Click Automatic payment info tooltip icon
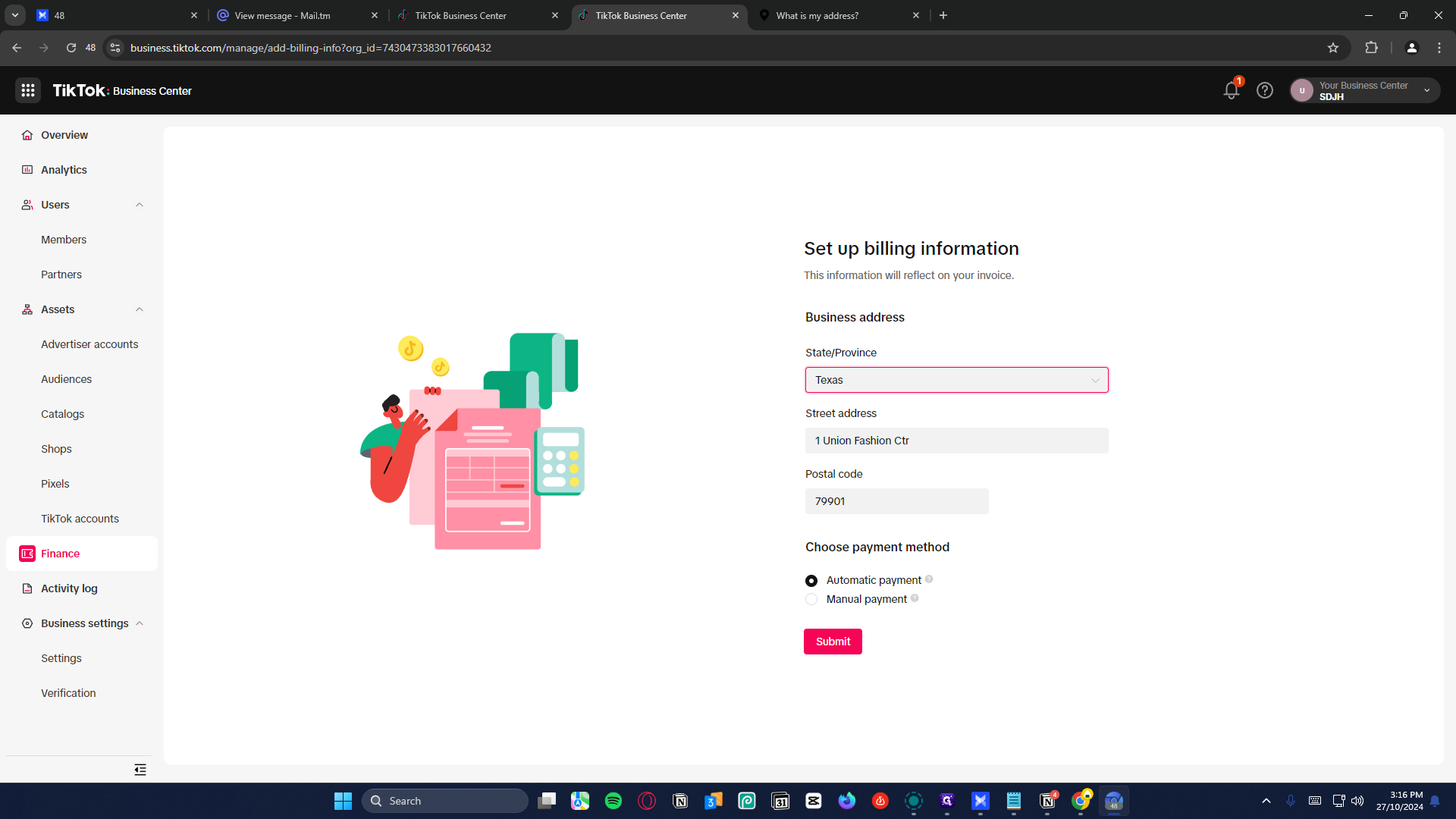Screen dimensions: 1456x819 click(x=929, y=579)
